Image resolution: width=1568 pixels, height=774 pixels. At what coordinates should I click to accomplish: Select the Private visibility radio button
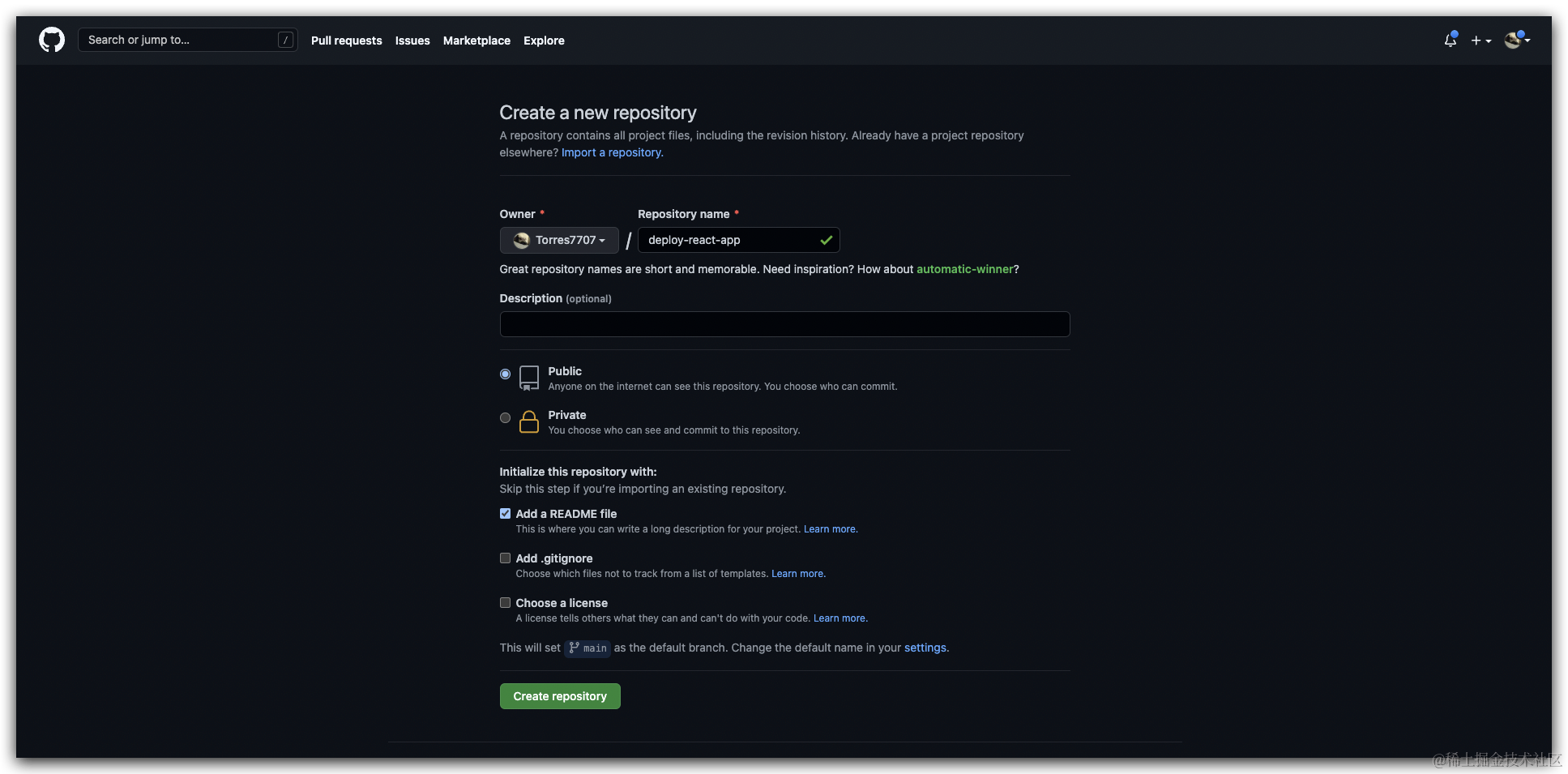pyautogui.click(x=505, y=418)
